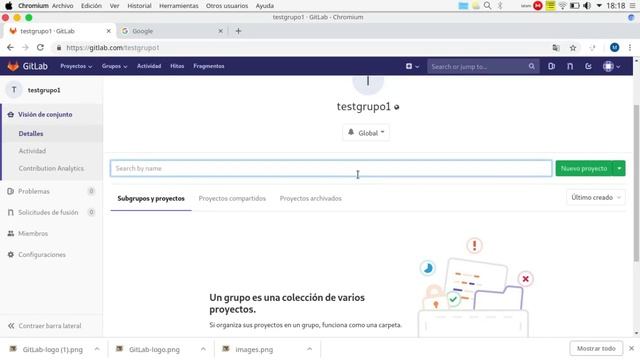Open Visión de conjunto in sidebar

(45, 115)
